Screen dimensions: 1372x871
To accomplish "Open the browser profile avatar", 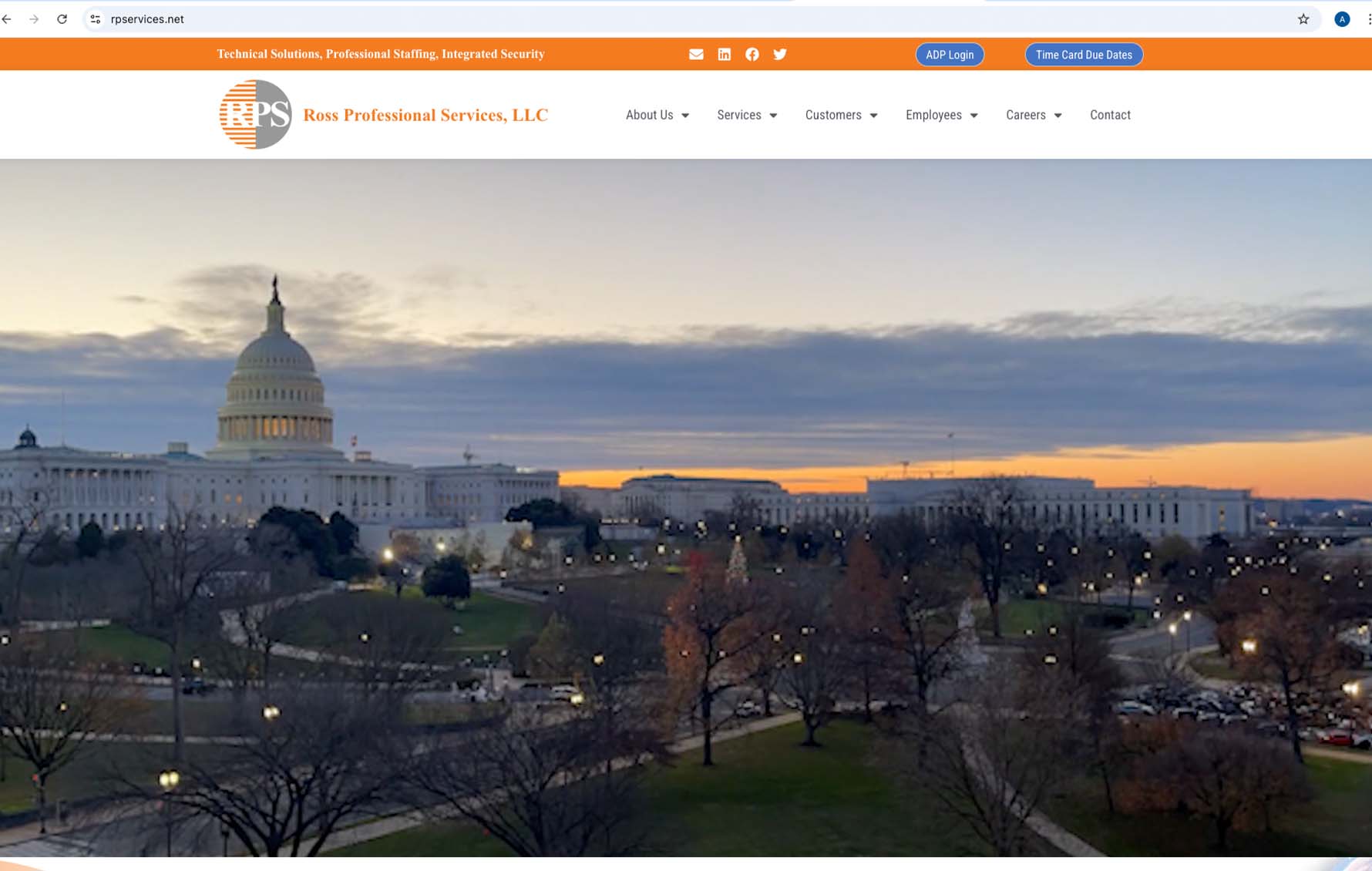I will [1342, 19].
